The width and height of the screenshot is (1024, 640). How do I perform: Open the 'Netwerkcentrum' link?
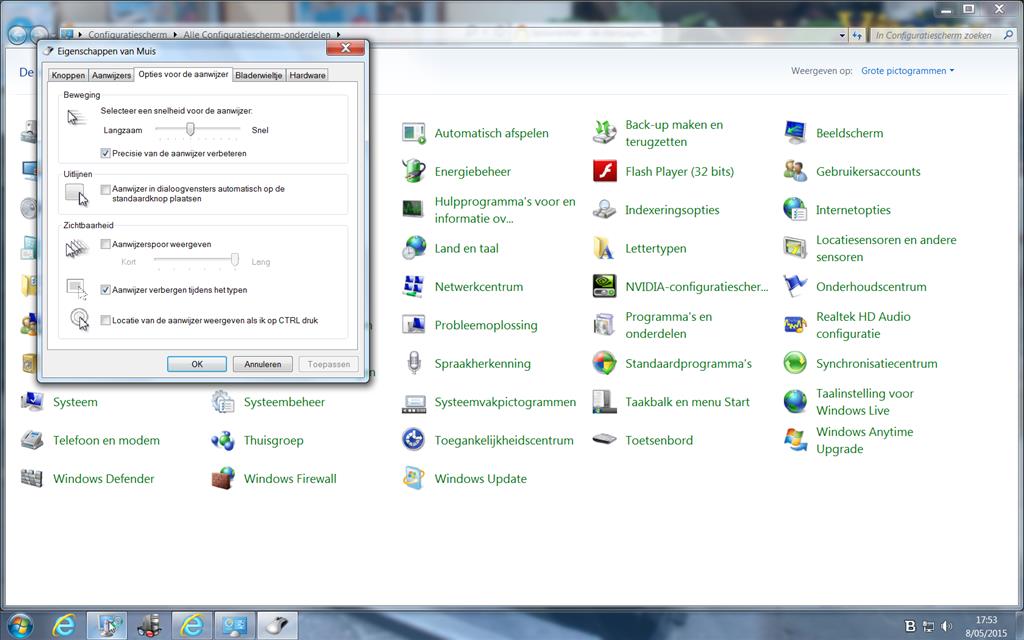tap(478, 287)
